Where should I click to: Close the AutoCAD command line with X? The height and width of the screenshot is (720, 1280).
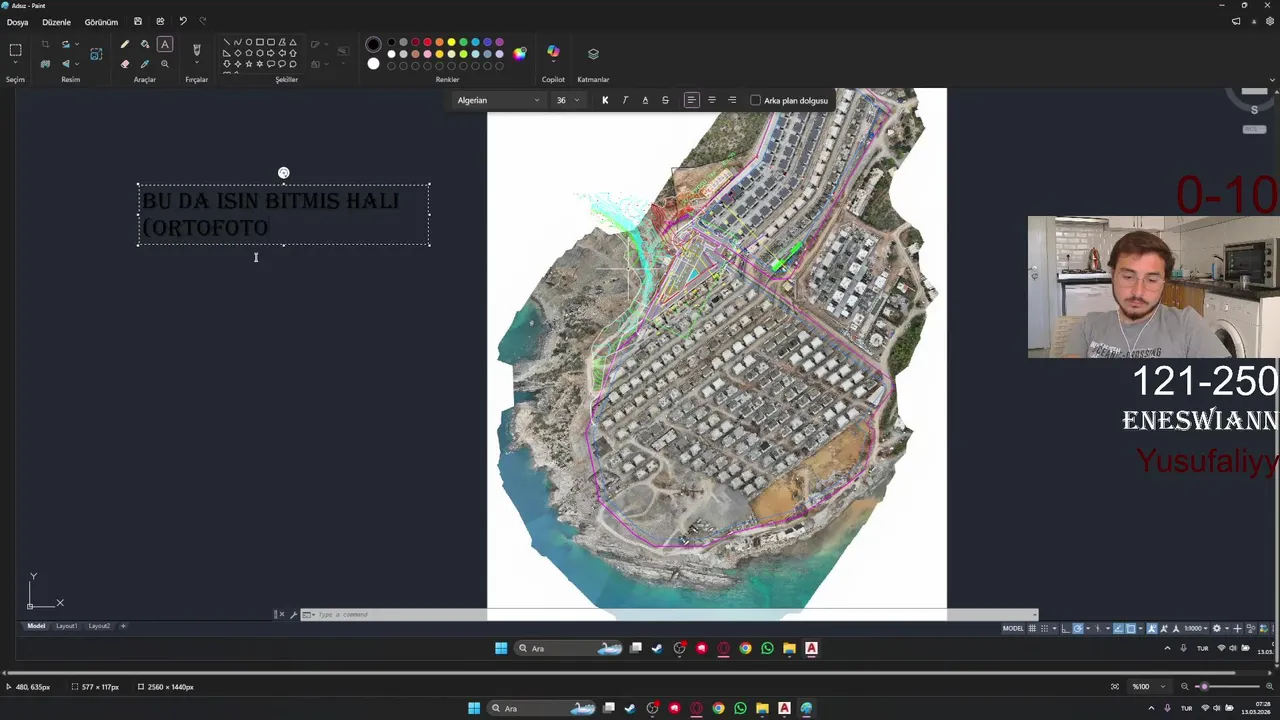[282, 614]
